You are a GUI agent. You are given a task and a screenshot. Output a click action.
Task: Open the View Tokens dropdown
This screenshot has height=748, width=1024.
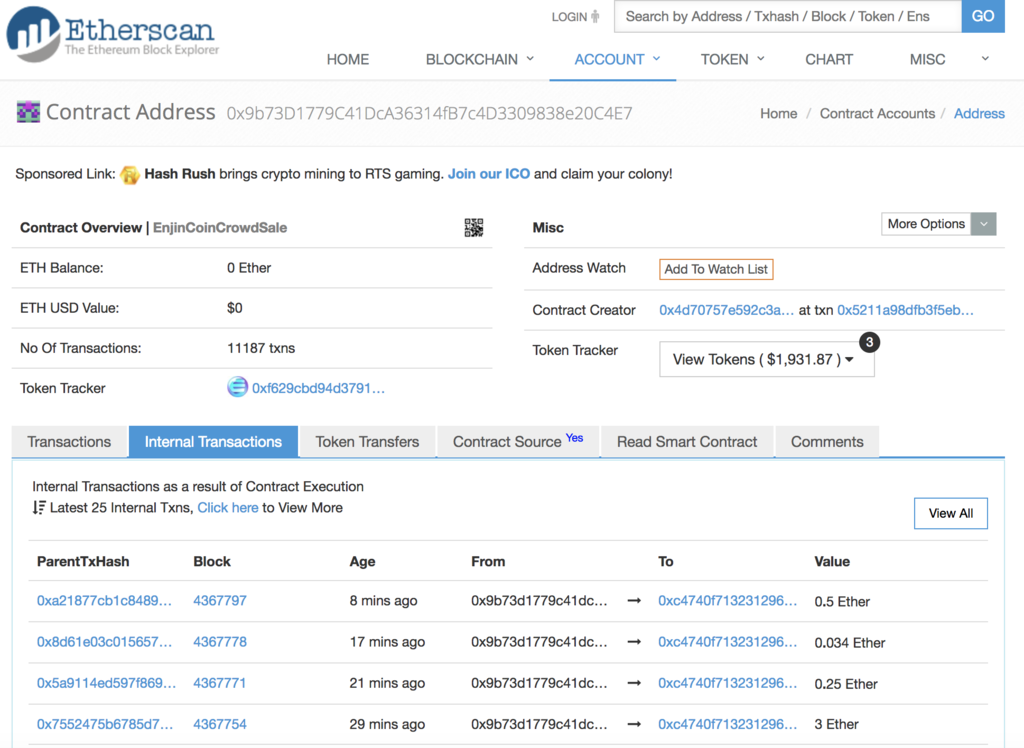[x=767, y=359]
